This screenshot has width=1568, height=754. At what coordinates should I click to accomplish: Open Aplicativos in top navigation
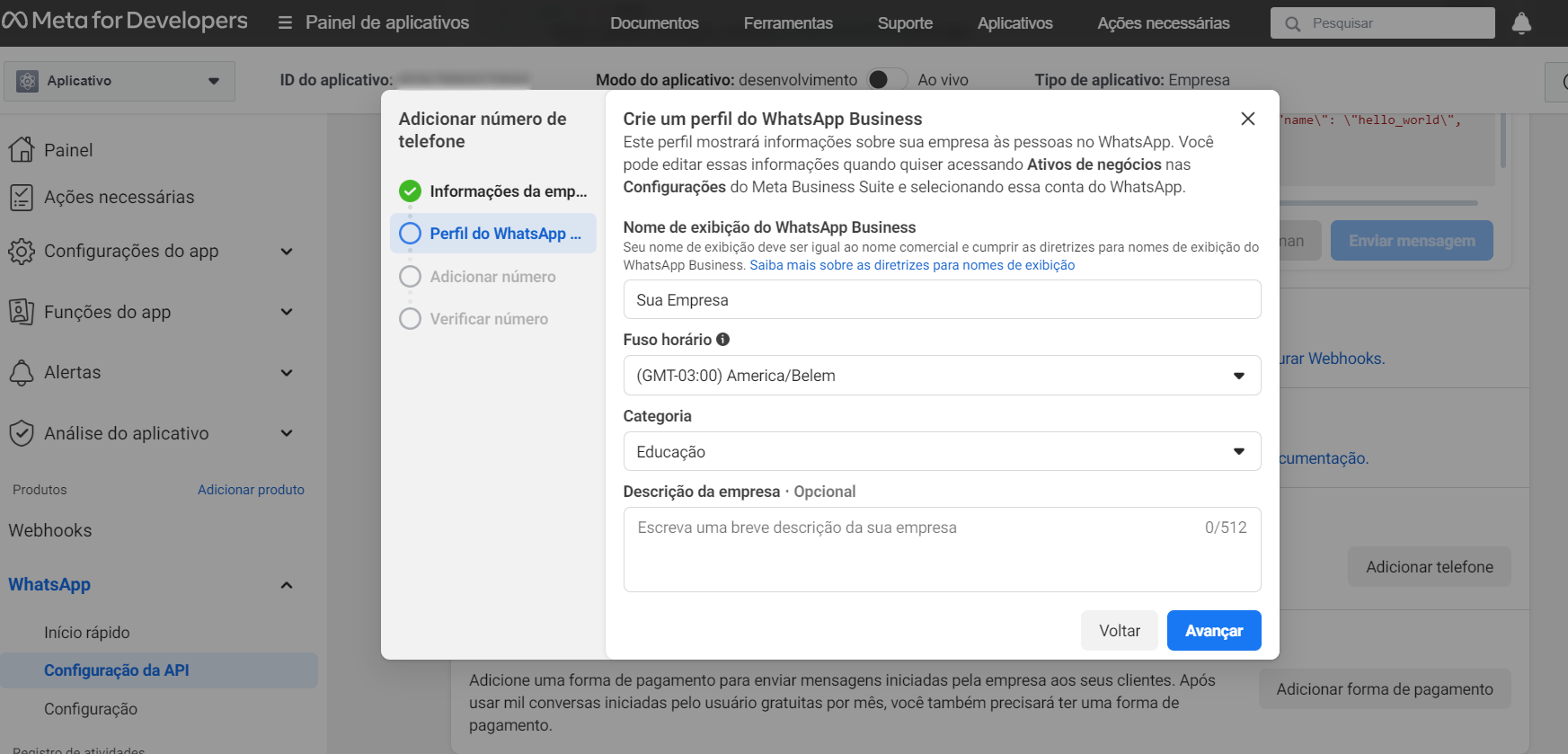point(1014,23)
